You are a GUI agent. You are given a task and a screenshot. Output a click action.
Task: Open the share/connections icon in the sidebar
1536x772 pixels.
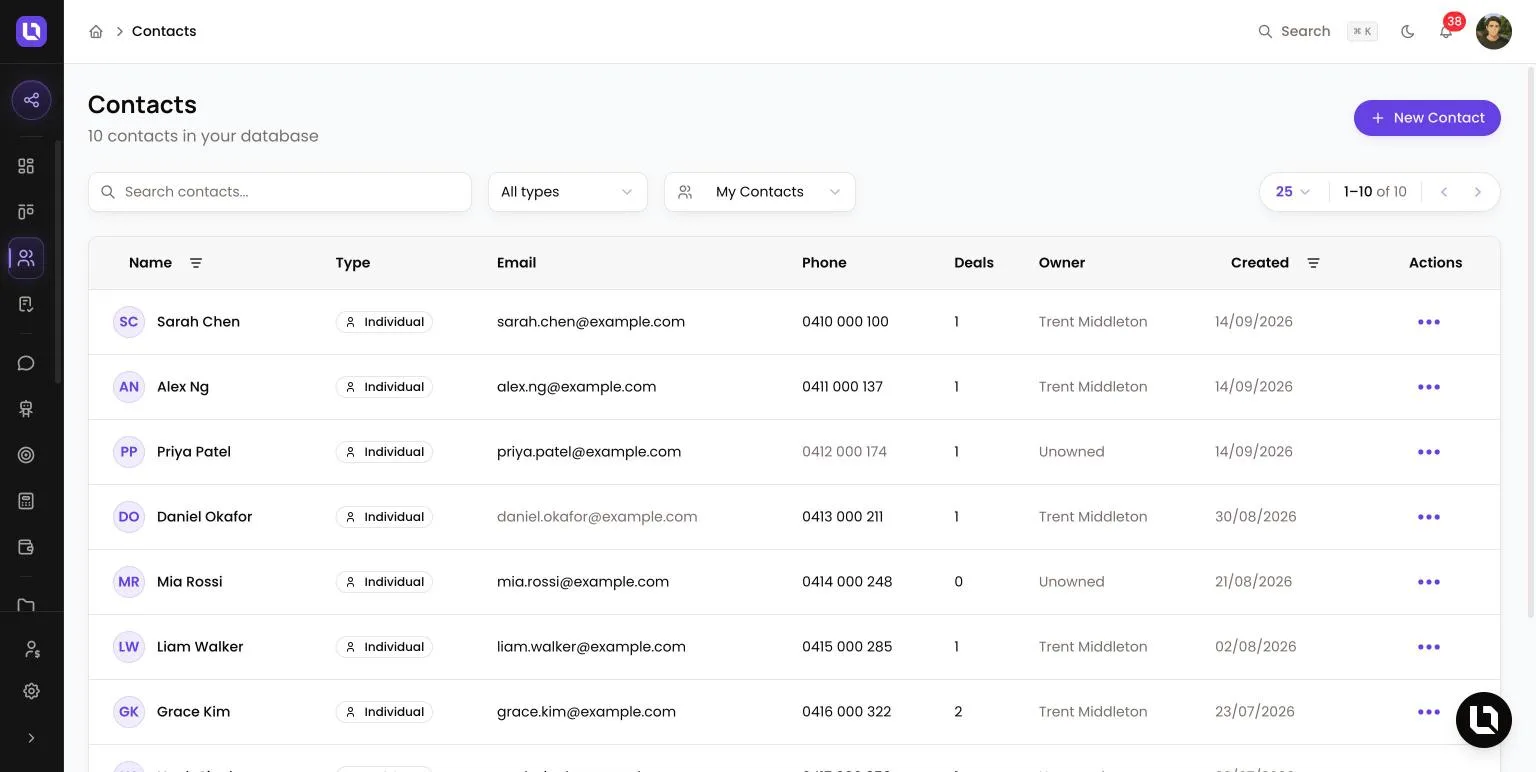click(31, 100)
